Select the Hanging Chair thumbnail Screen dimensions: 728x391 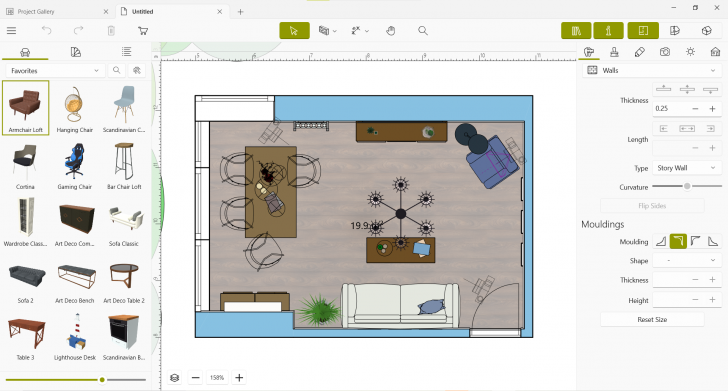point(74,109)
